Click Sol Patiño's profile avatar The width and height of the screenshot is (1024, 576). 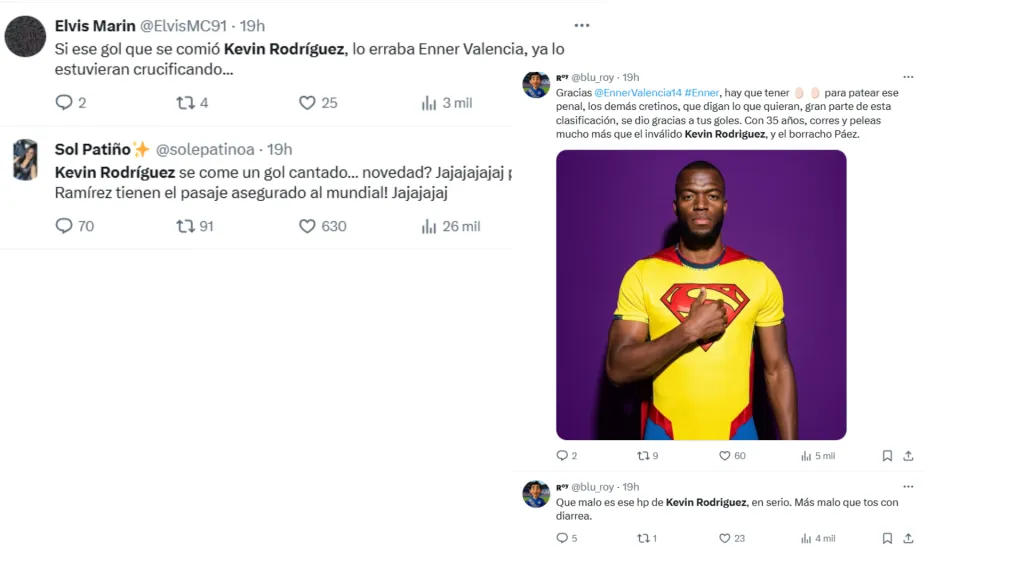(25, 160)
